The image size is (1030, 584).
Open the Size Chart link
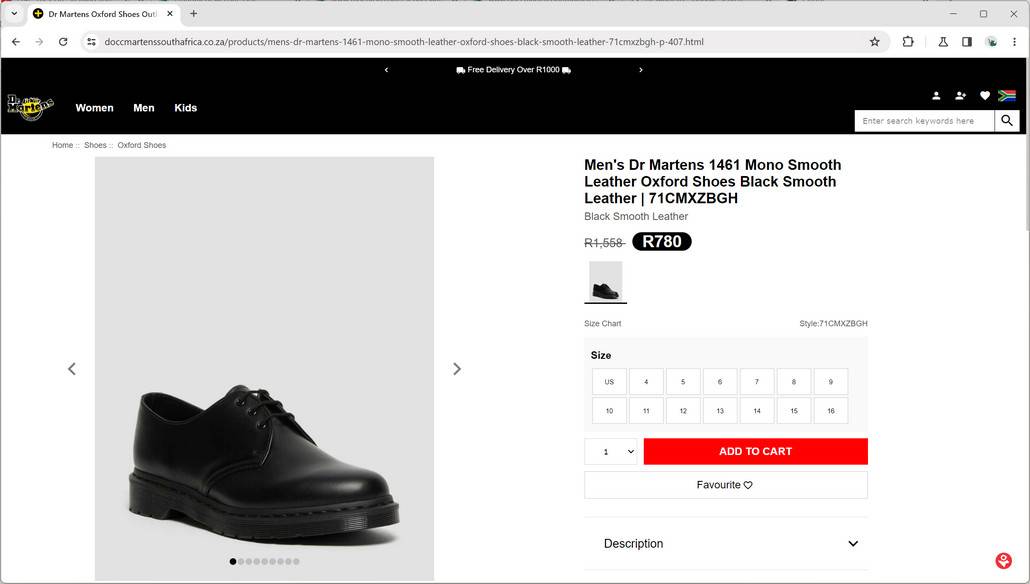[603, 324]
